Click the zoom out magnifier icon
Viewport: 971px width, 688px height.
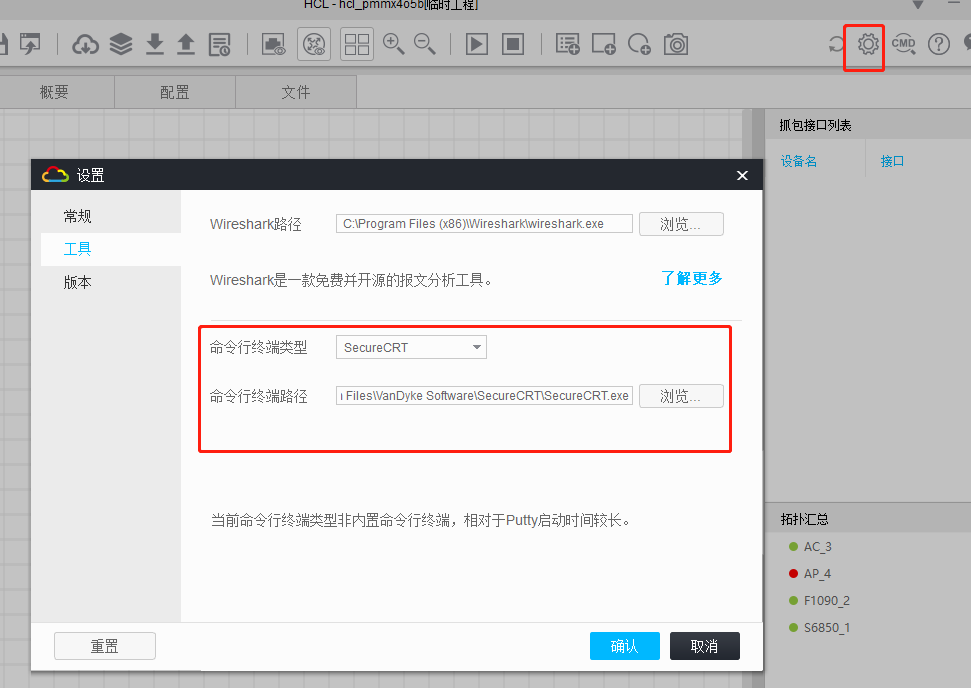tap(424, 45)
